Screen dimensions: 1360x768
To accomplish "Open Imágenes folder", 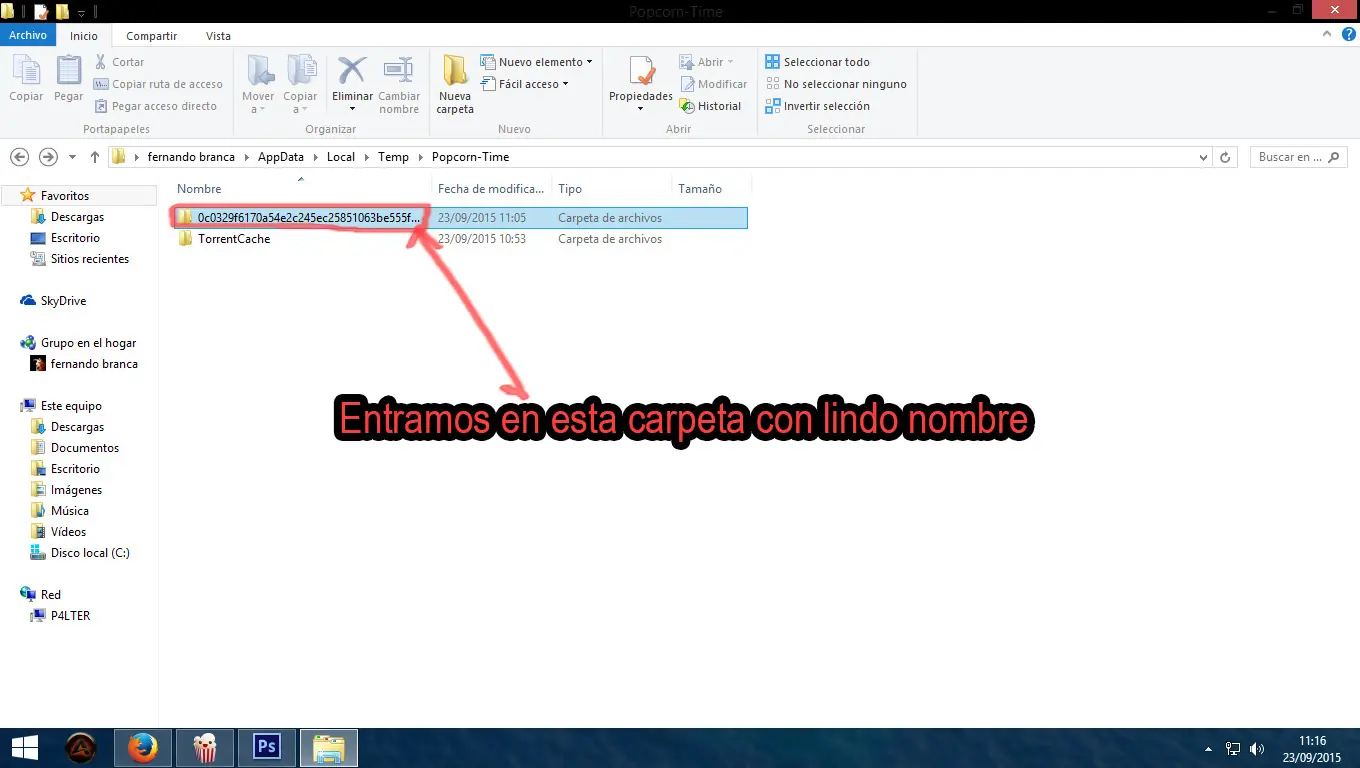I will coord(76,490).
